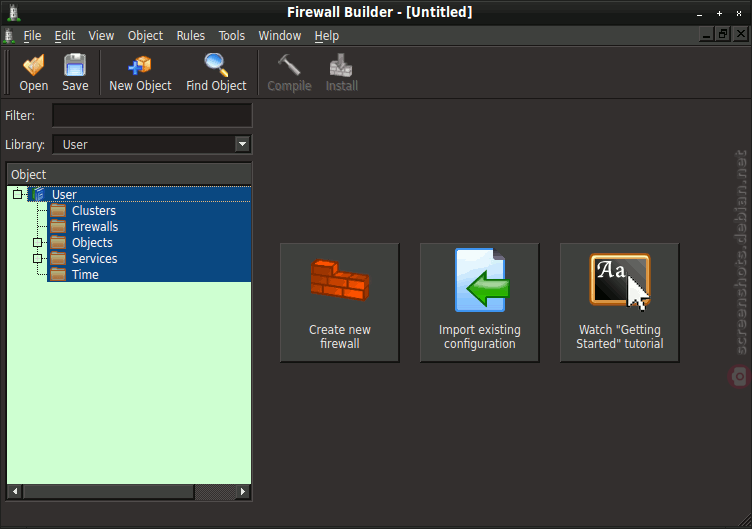Open a file with the Open toolbar icon

click(34, 72)
